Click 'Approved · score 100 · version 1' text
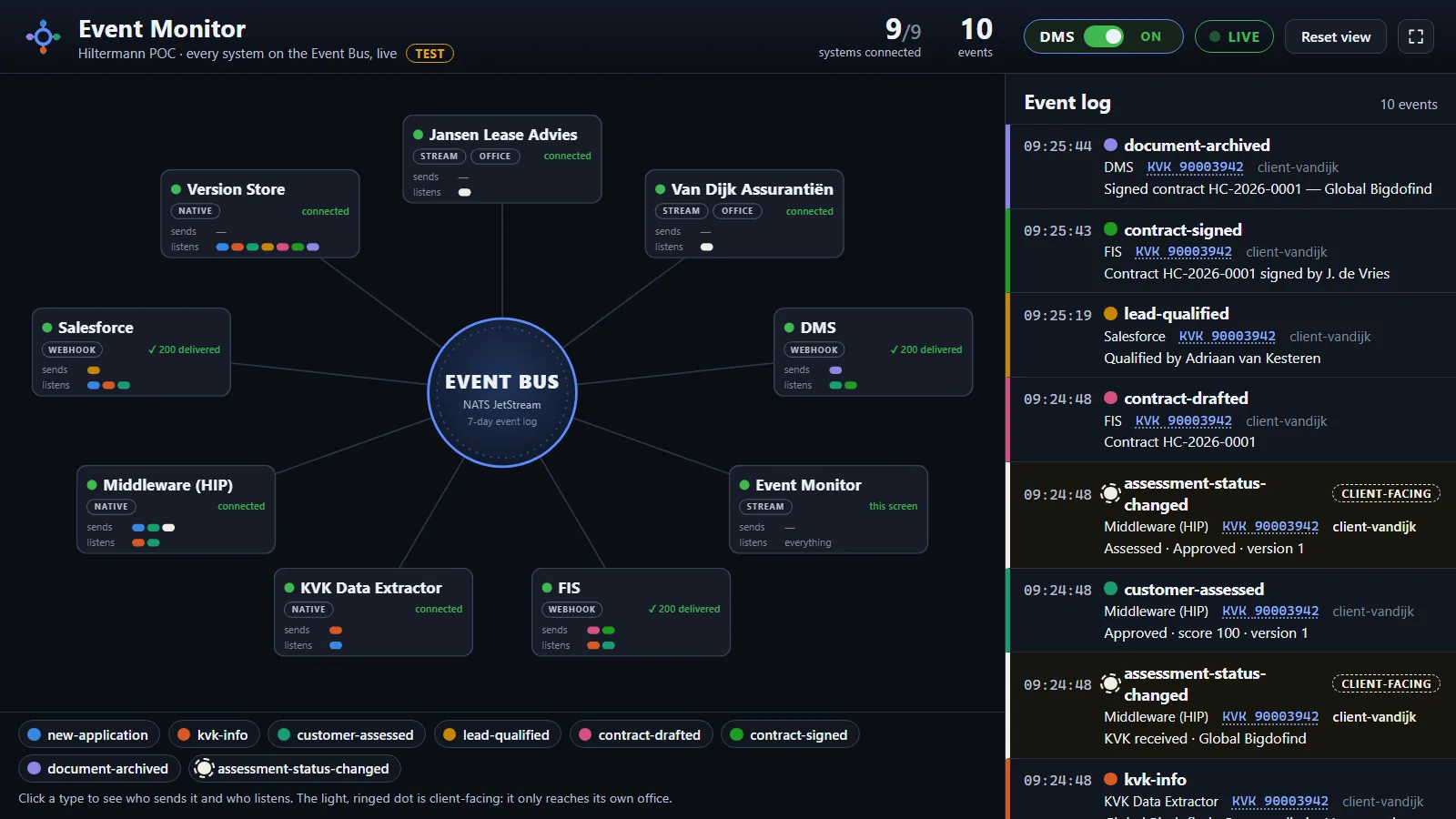1456x819 pixels. click(x=1206, y=633)
